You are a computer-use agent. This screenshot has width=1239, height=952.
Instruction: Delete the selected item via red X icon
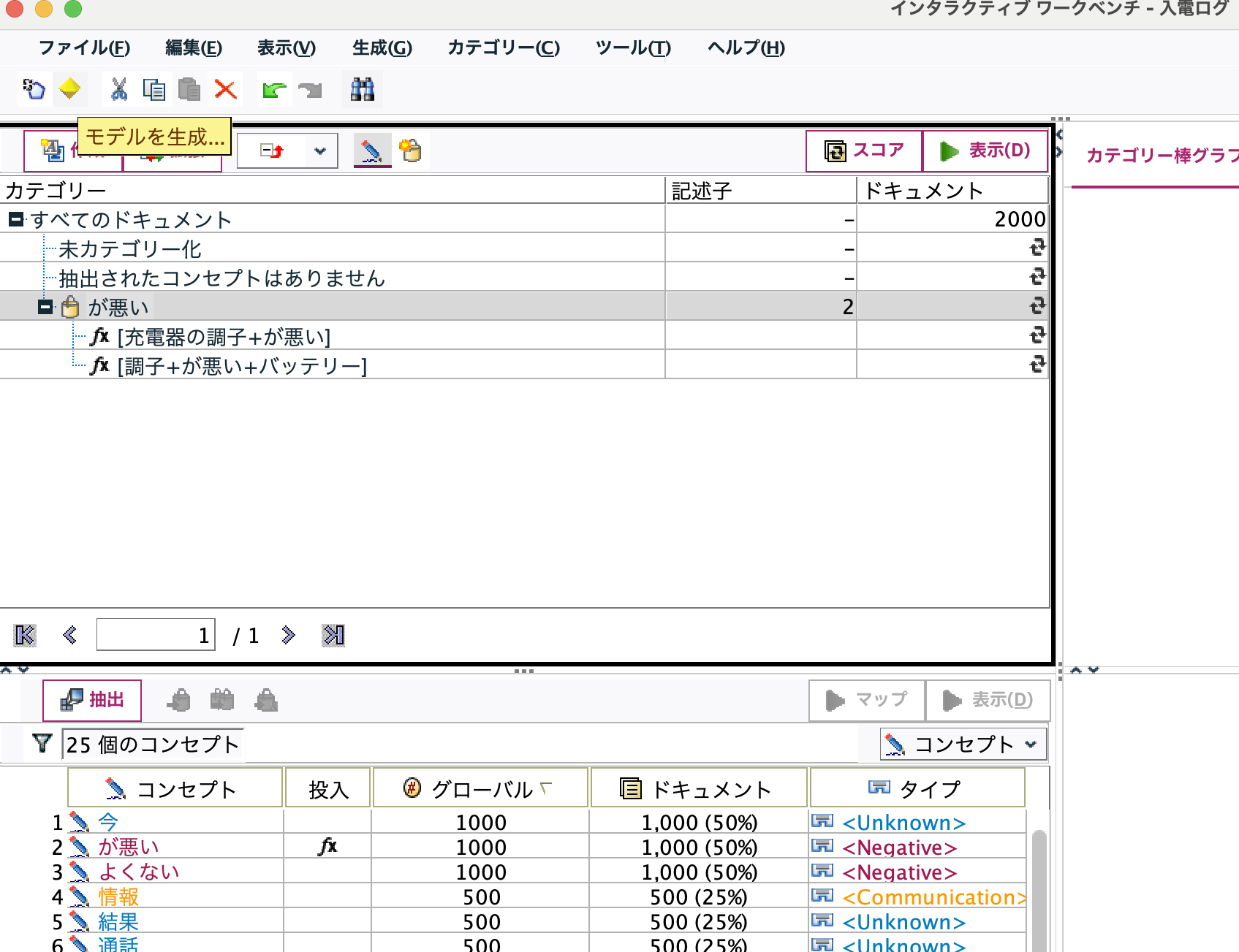point(224,88)
